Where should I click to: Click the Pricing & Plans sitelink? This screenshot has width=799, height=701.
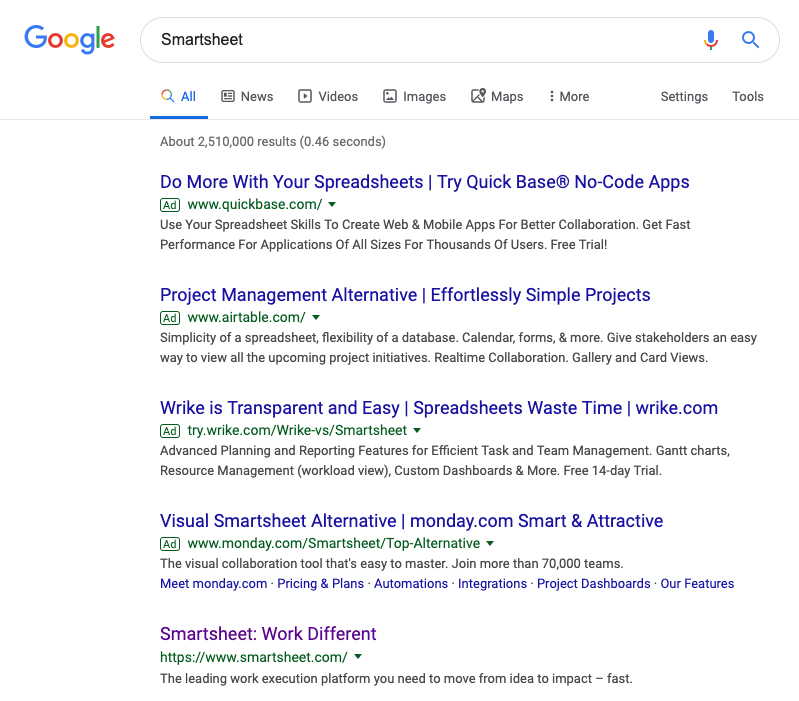coord(320,584)
